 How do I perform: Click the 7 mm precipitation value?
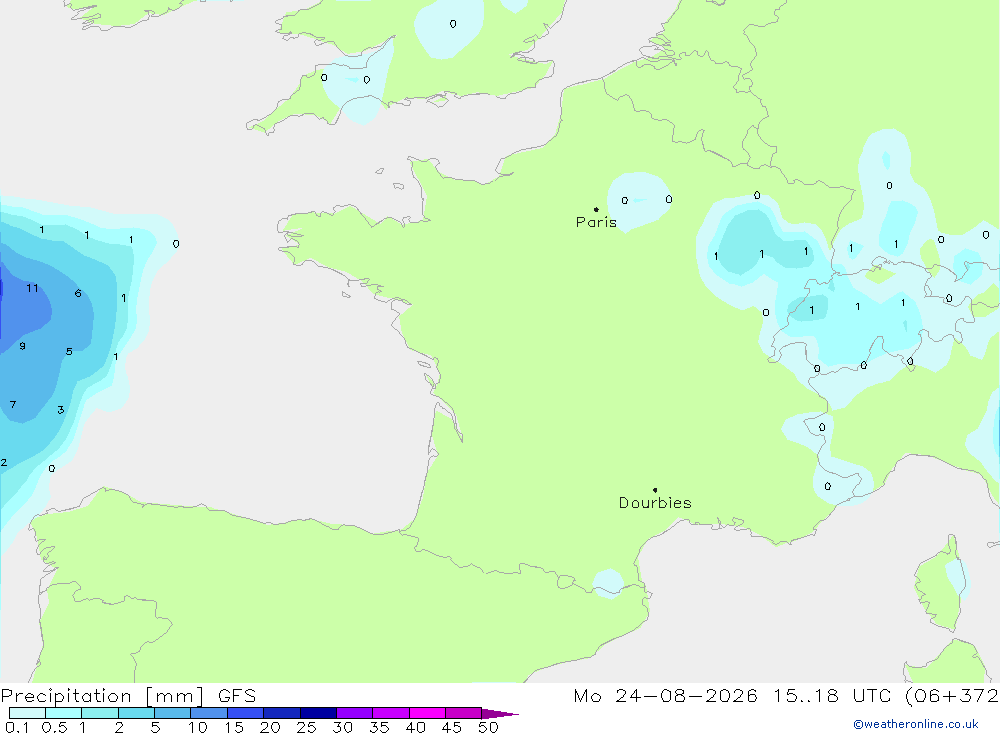click(x=13, y=404)
